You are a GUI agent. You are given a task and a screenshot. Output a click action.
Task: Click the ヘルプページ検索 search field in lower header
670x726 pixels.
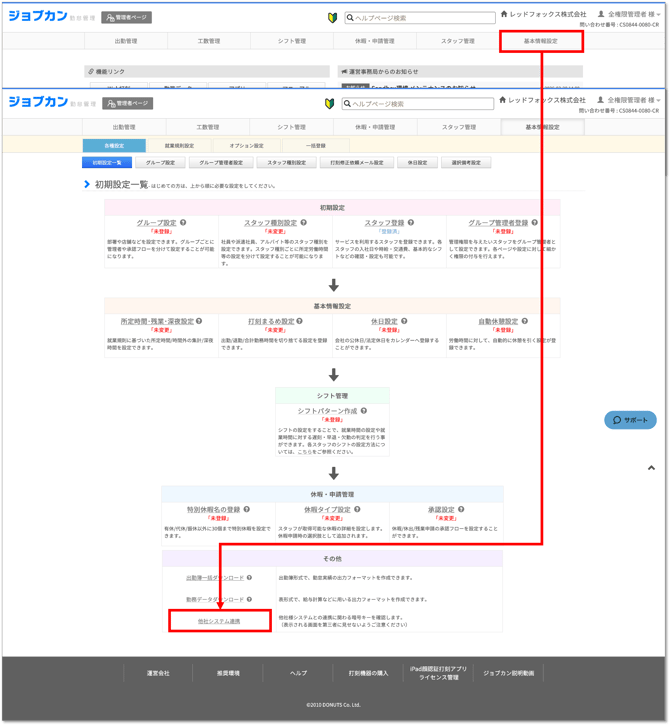(421, 104)
